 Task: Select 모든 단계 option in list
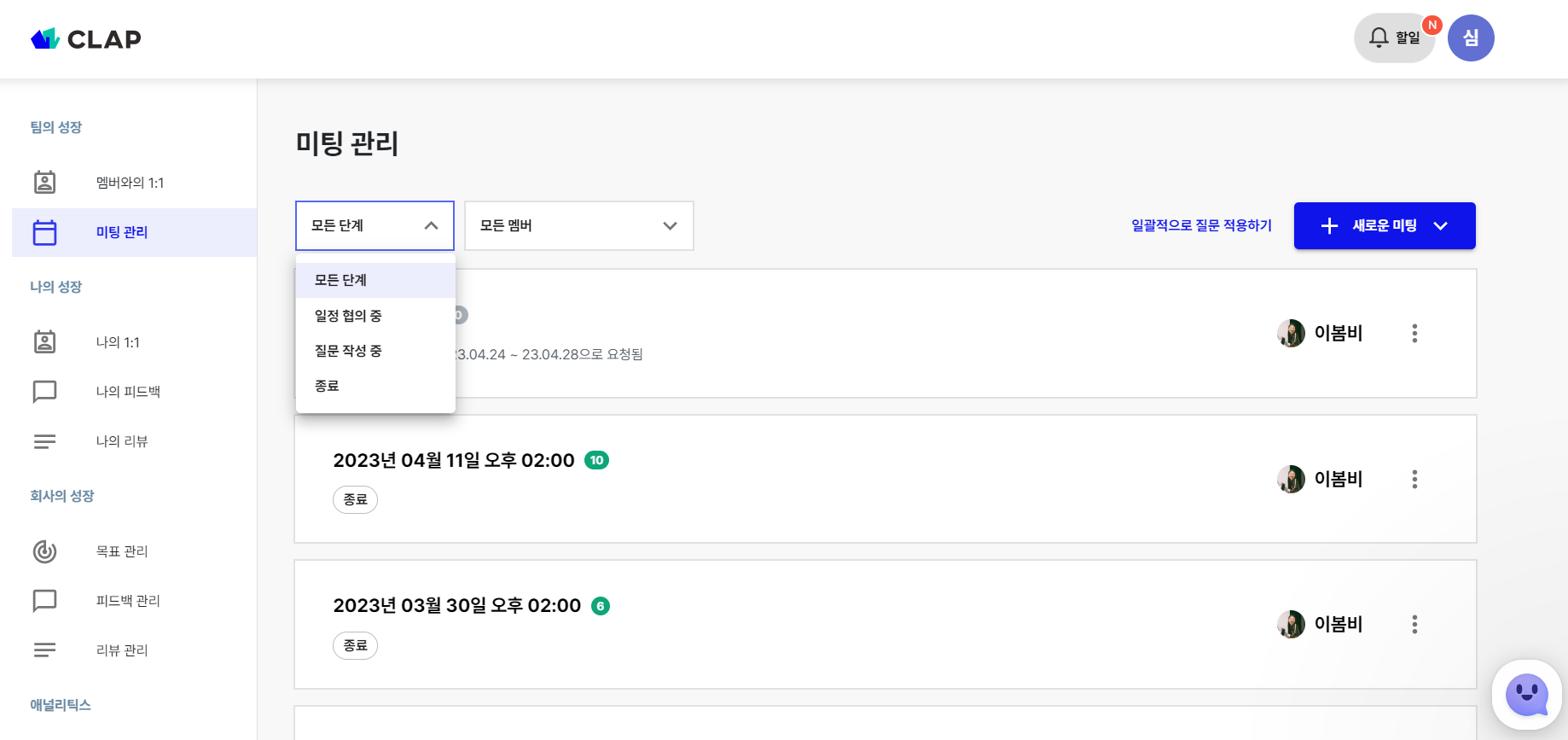click(375, 280)
